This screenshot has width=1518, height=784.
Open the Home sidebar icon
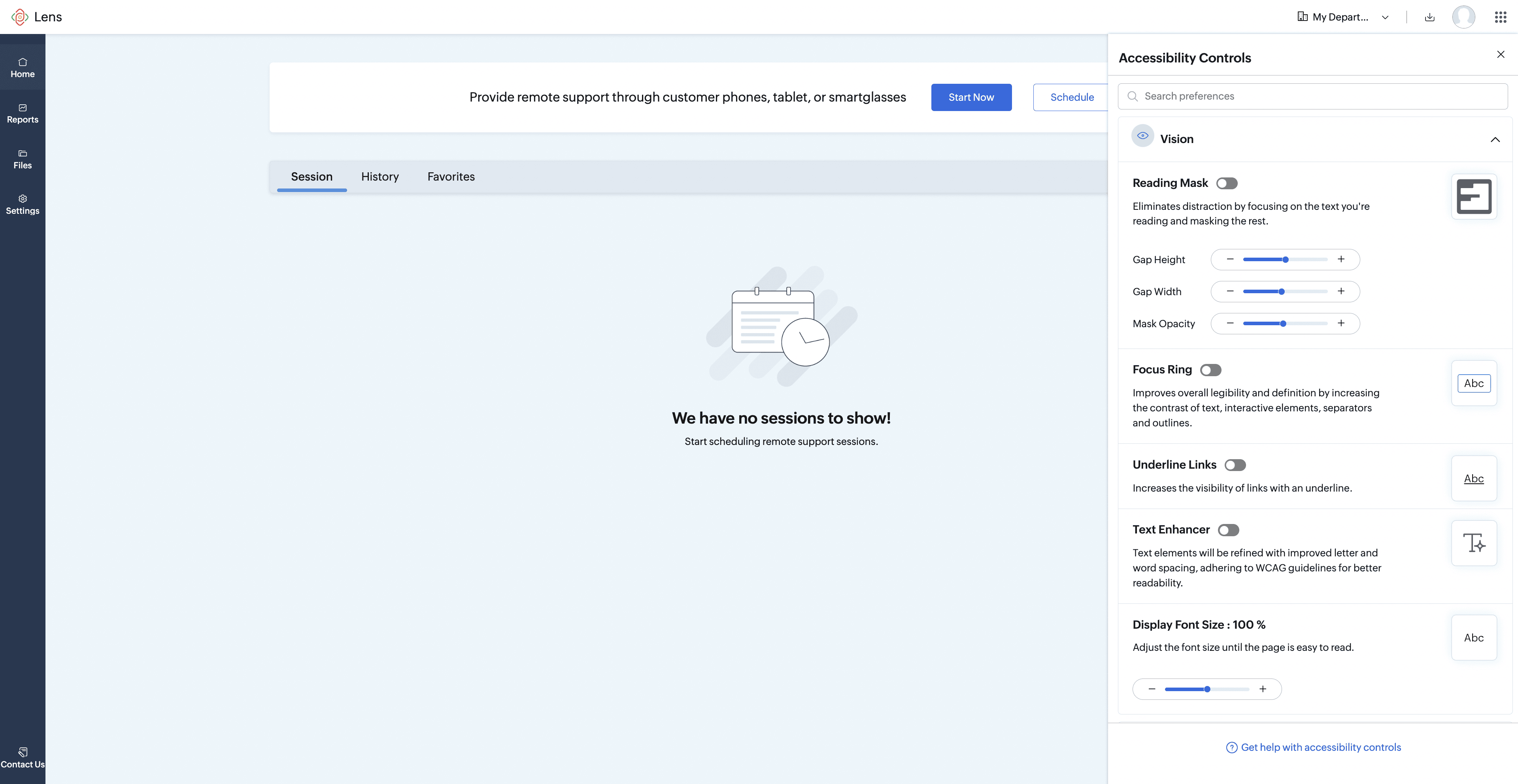[x=23, y=68]
